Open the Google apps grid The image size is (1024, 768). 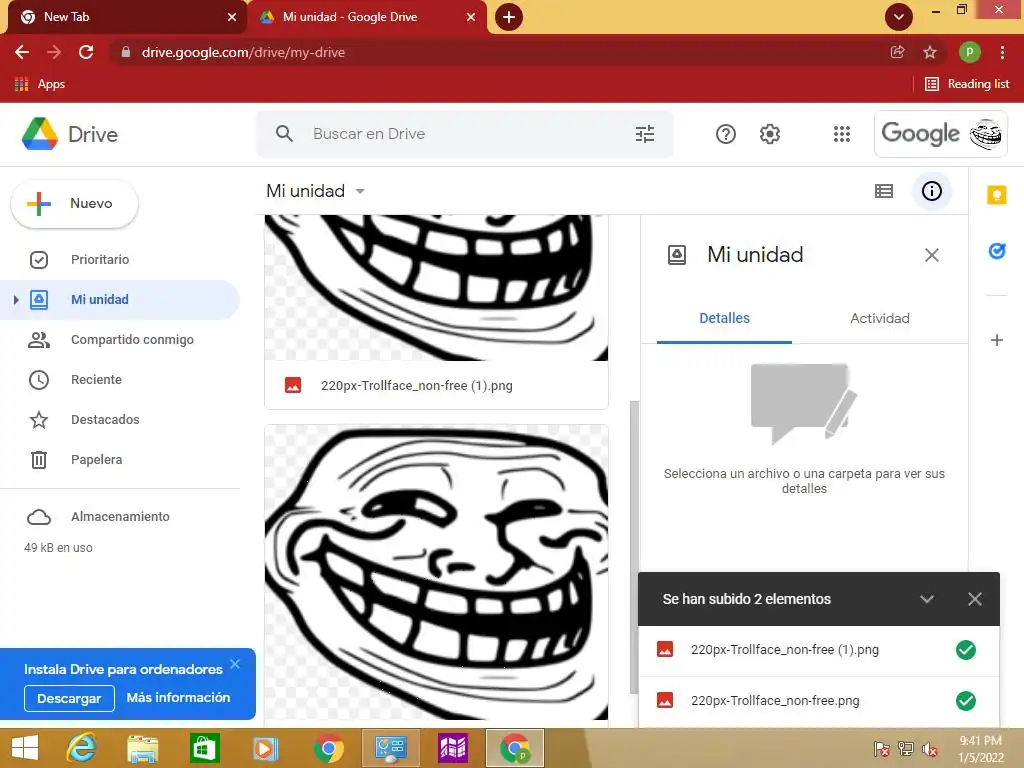842,134
